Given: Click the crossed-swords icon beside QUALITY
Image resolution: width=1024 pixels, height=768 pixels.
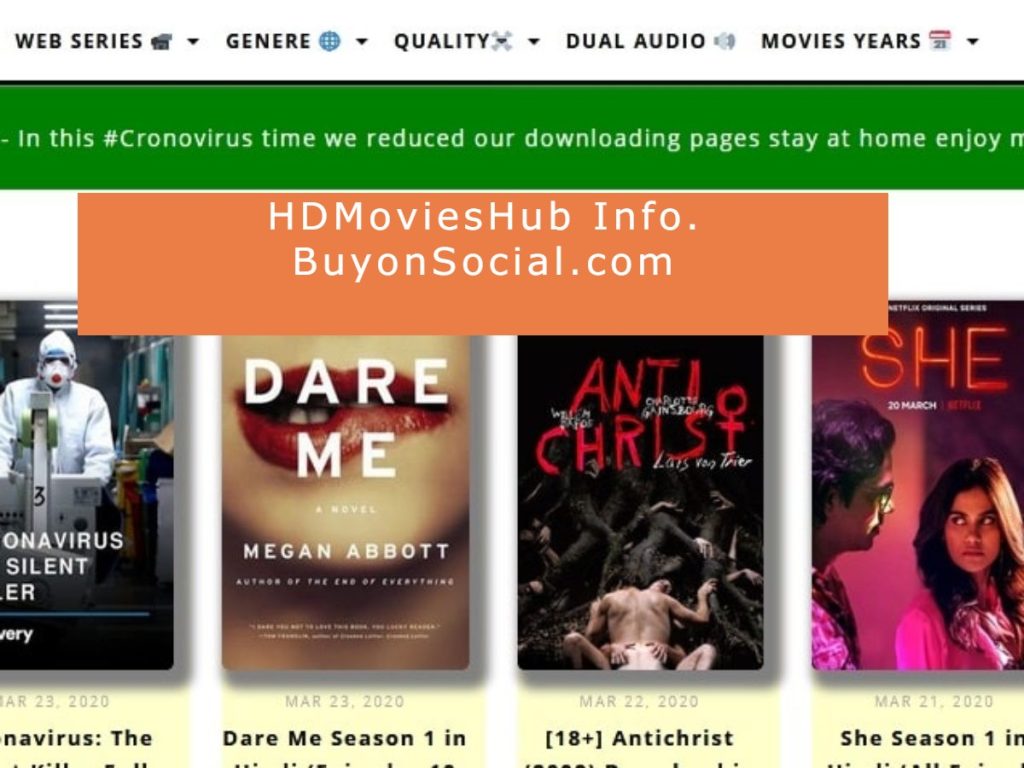Looking at the screenshot, I should tap(502, 42).
